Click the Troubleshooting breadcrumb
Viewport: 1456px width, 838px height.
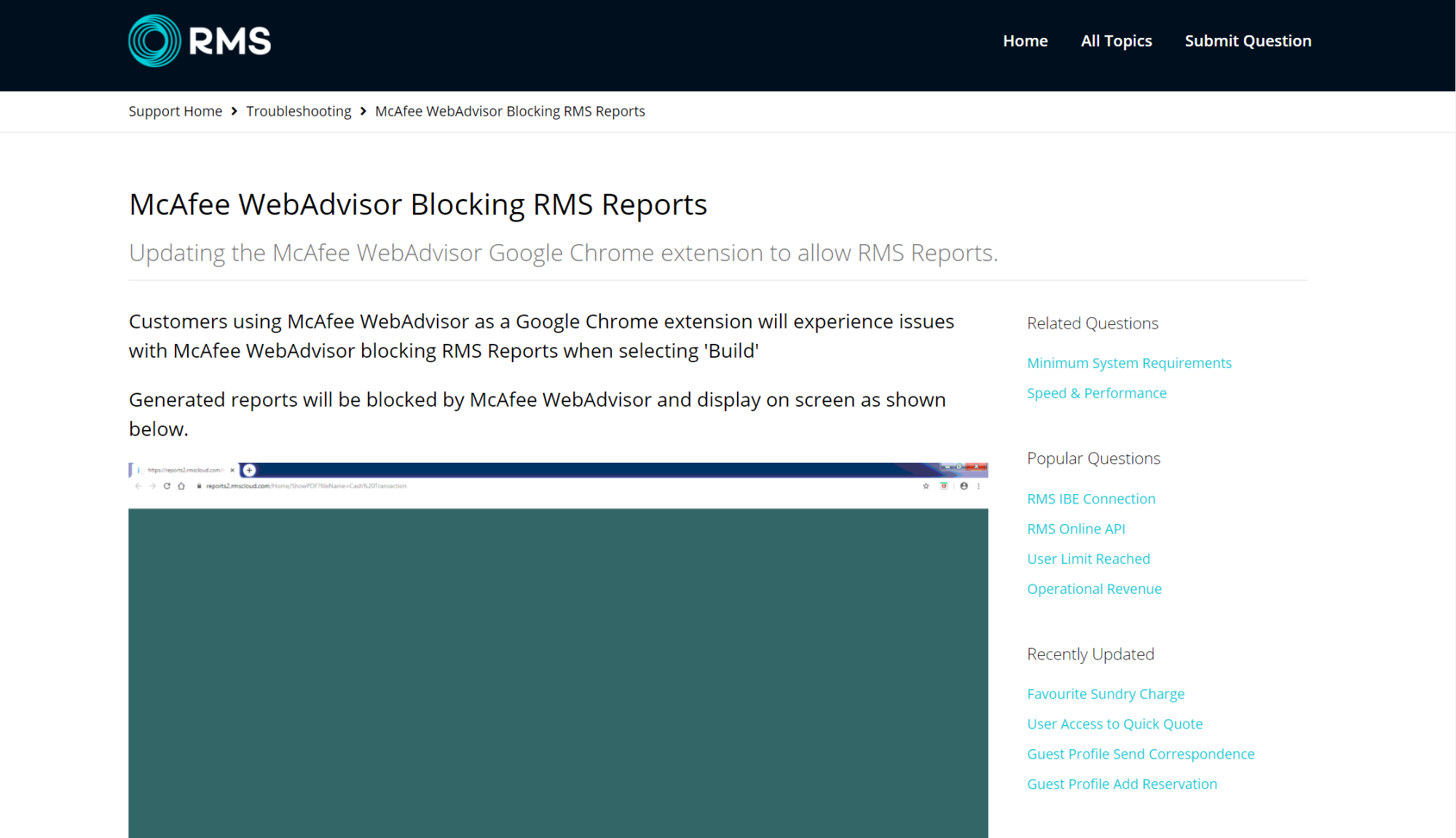[x=299, y=111]
